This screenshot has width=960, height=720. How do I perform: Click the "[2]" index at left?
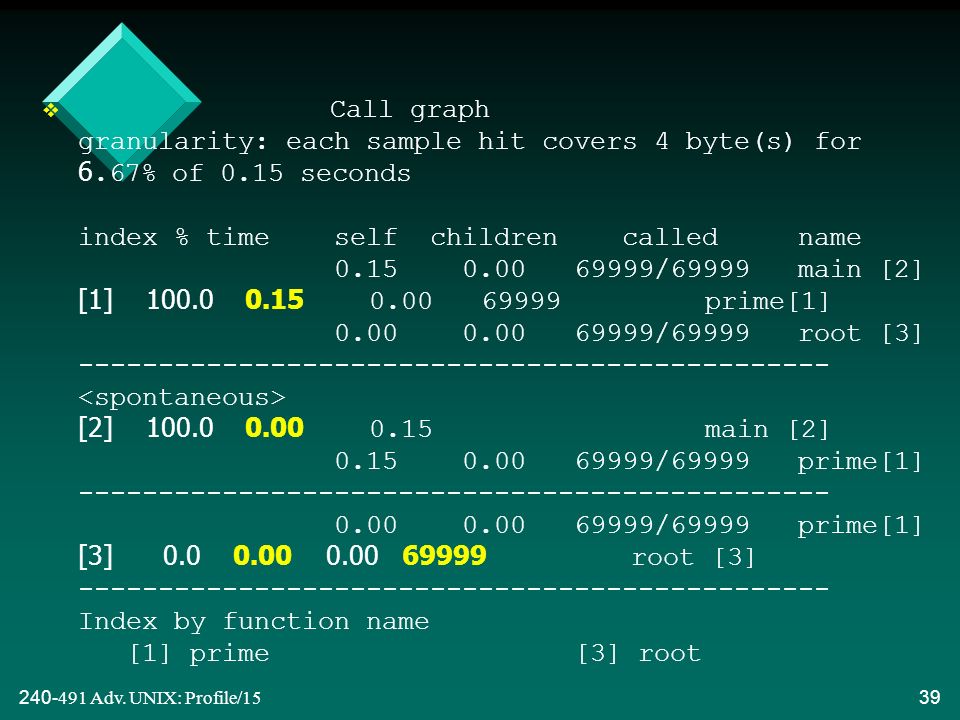(96, 427)
